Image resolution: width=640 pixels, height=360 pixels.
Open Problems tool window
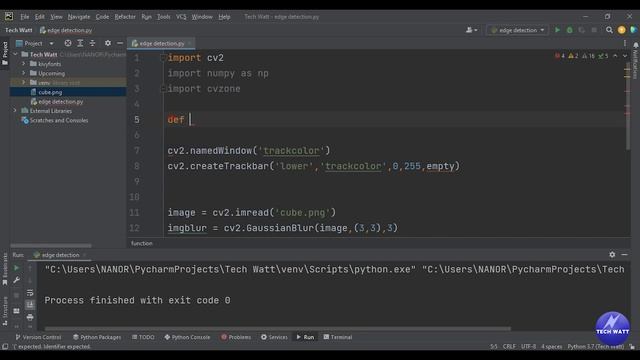pos(236,337)
